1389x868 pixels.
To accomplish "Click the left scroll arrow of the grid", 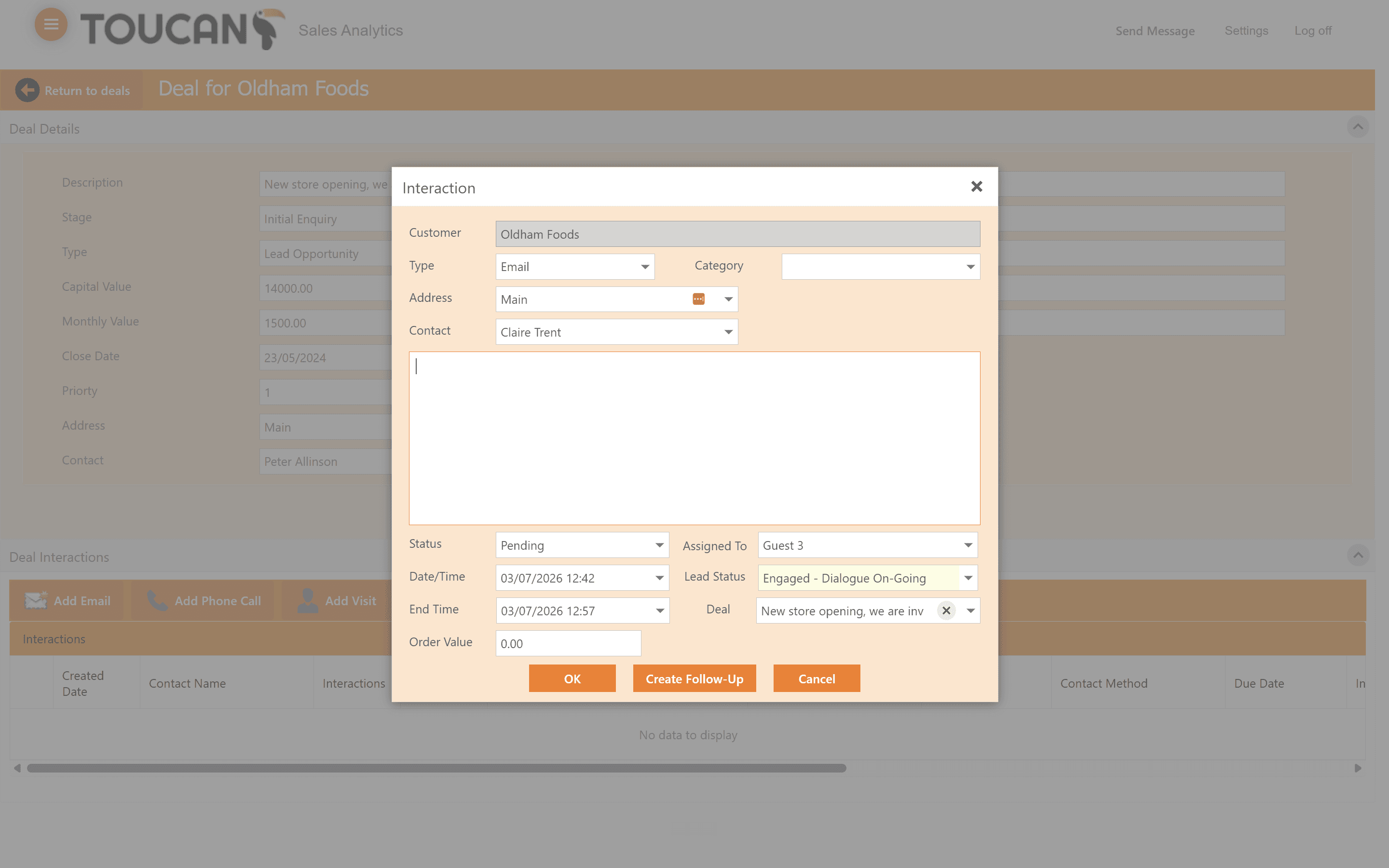I will (x=17, y=768).
